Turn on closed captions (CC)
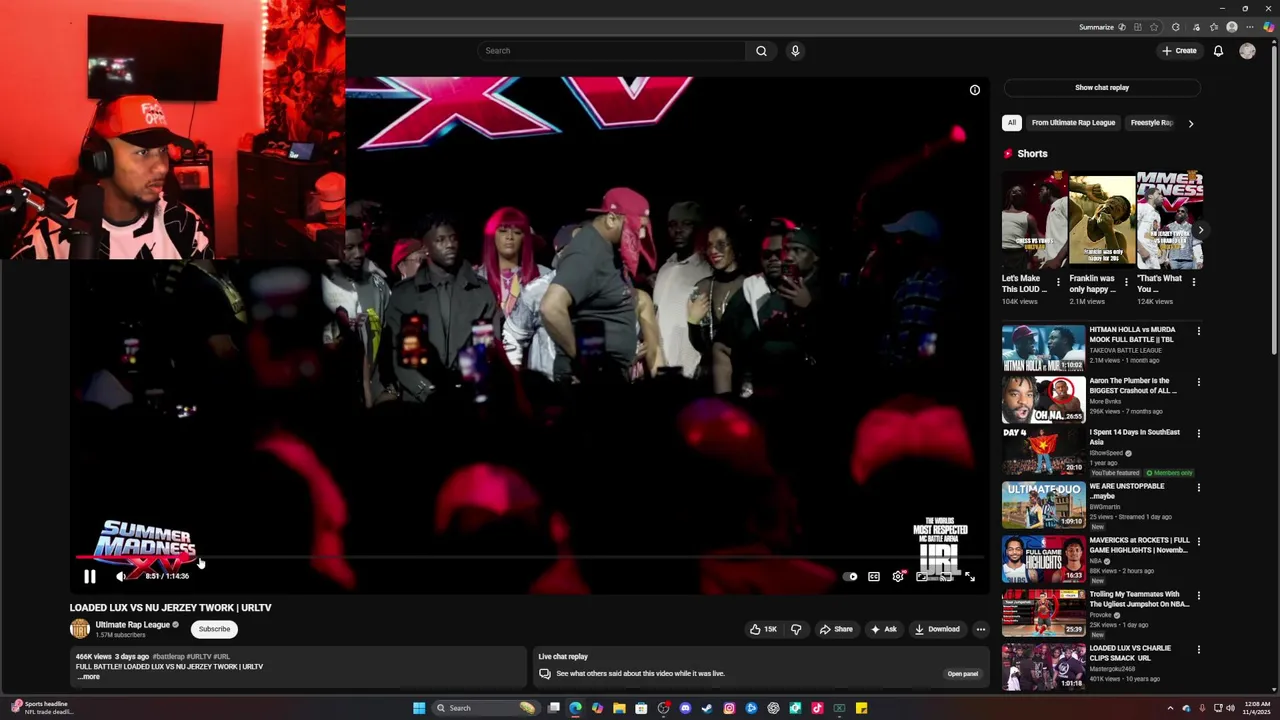 pyautogui.click(x=874, y=576)
